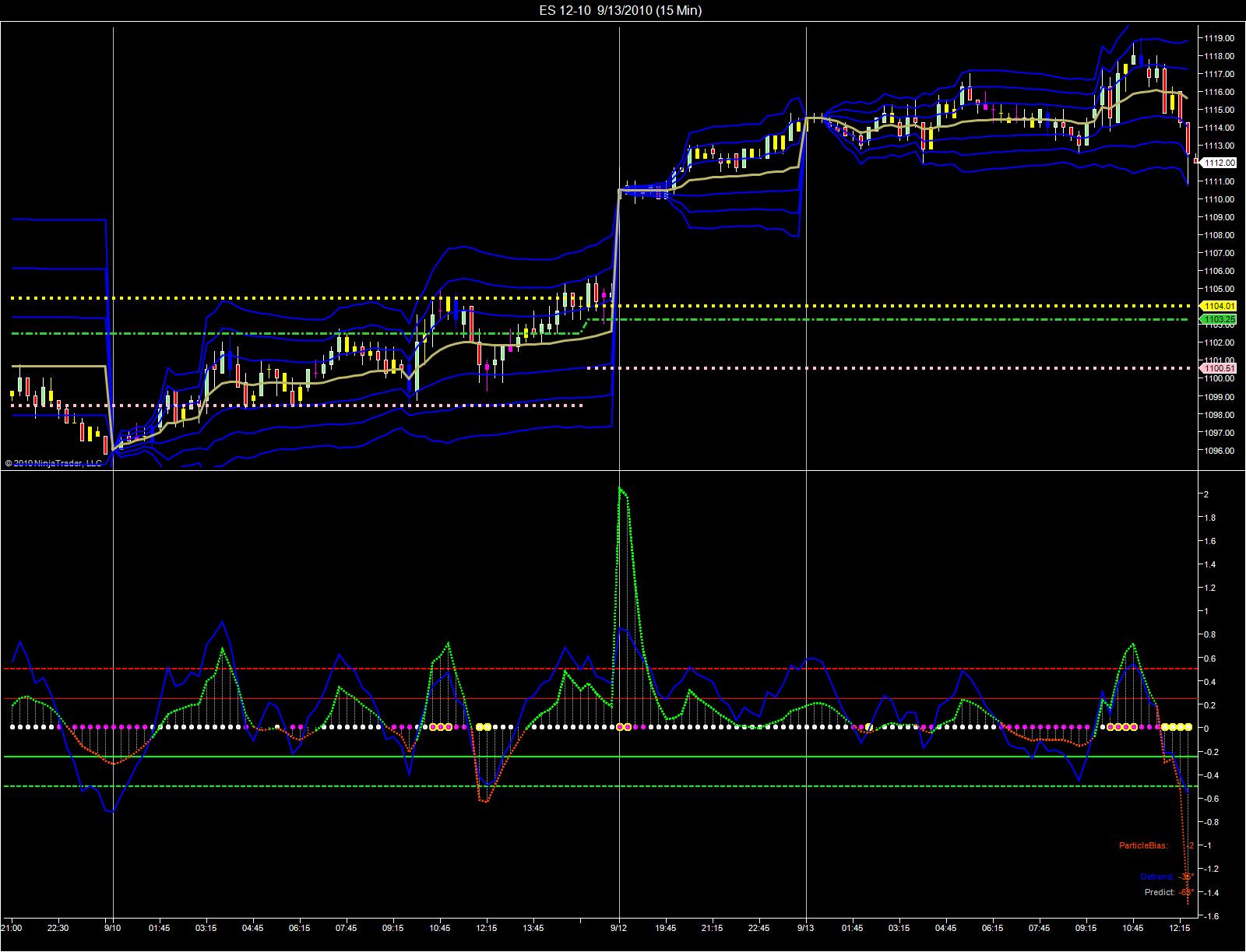Click the 0.8 oscillator scale label

click(x=1211, y=635)
